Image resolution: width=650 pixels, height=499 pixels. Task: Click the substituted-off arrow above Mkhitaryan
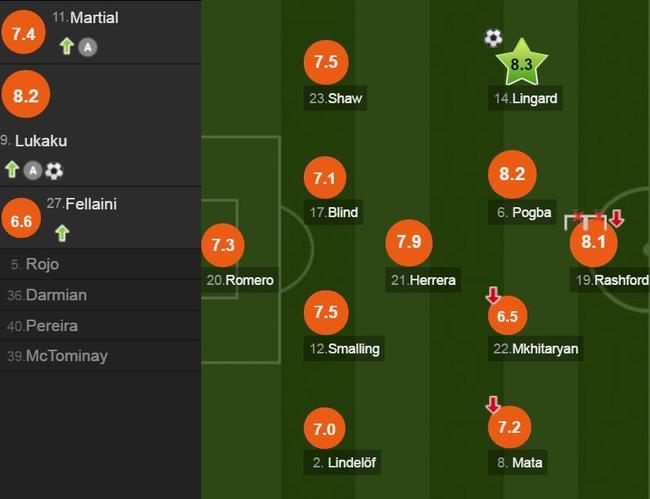[x=493, y=295]
